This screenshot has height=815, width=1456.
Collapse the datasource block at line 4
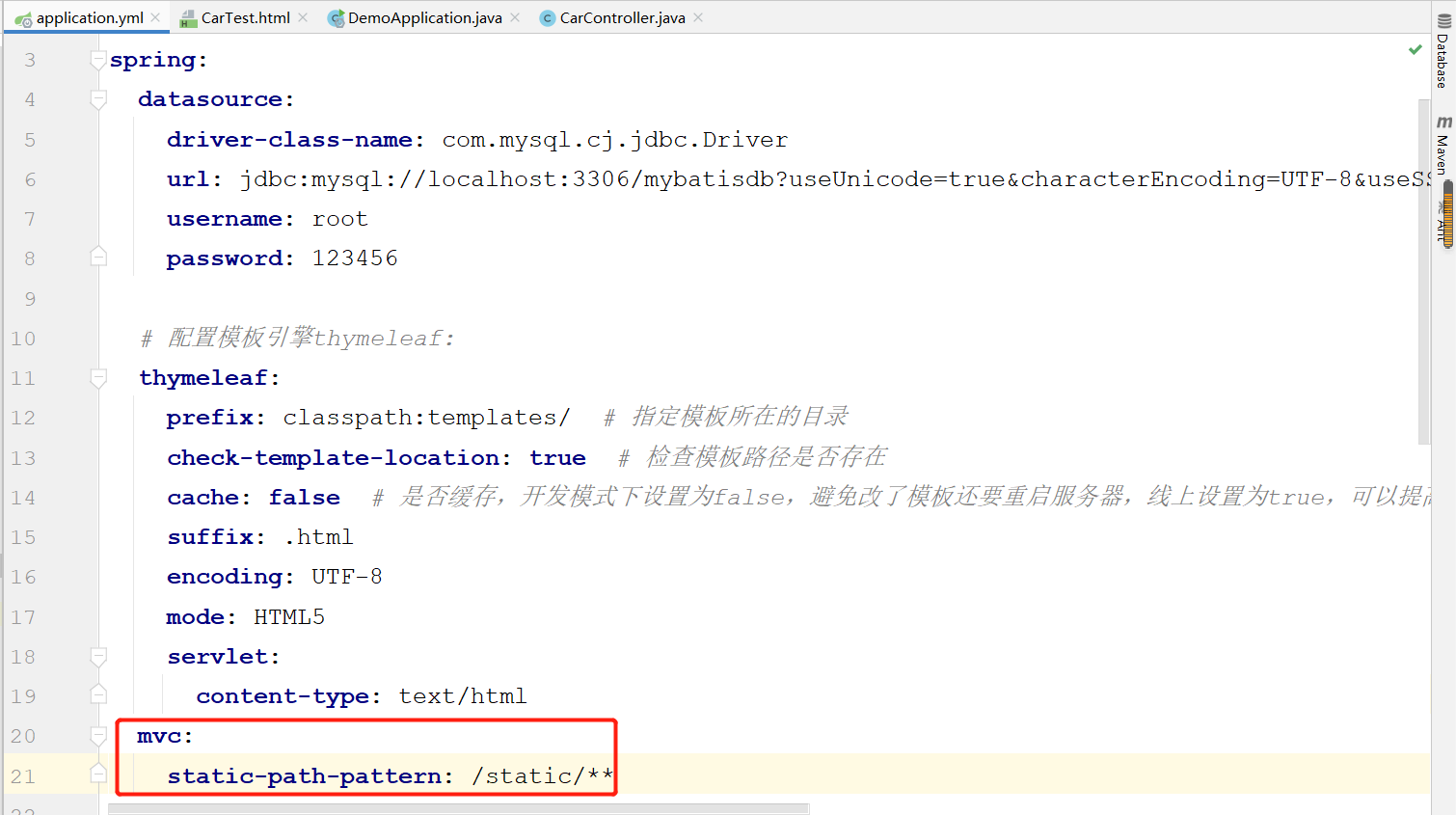click(97, 99)
